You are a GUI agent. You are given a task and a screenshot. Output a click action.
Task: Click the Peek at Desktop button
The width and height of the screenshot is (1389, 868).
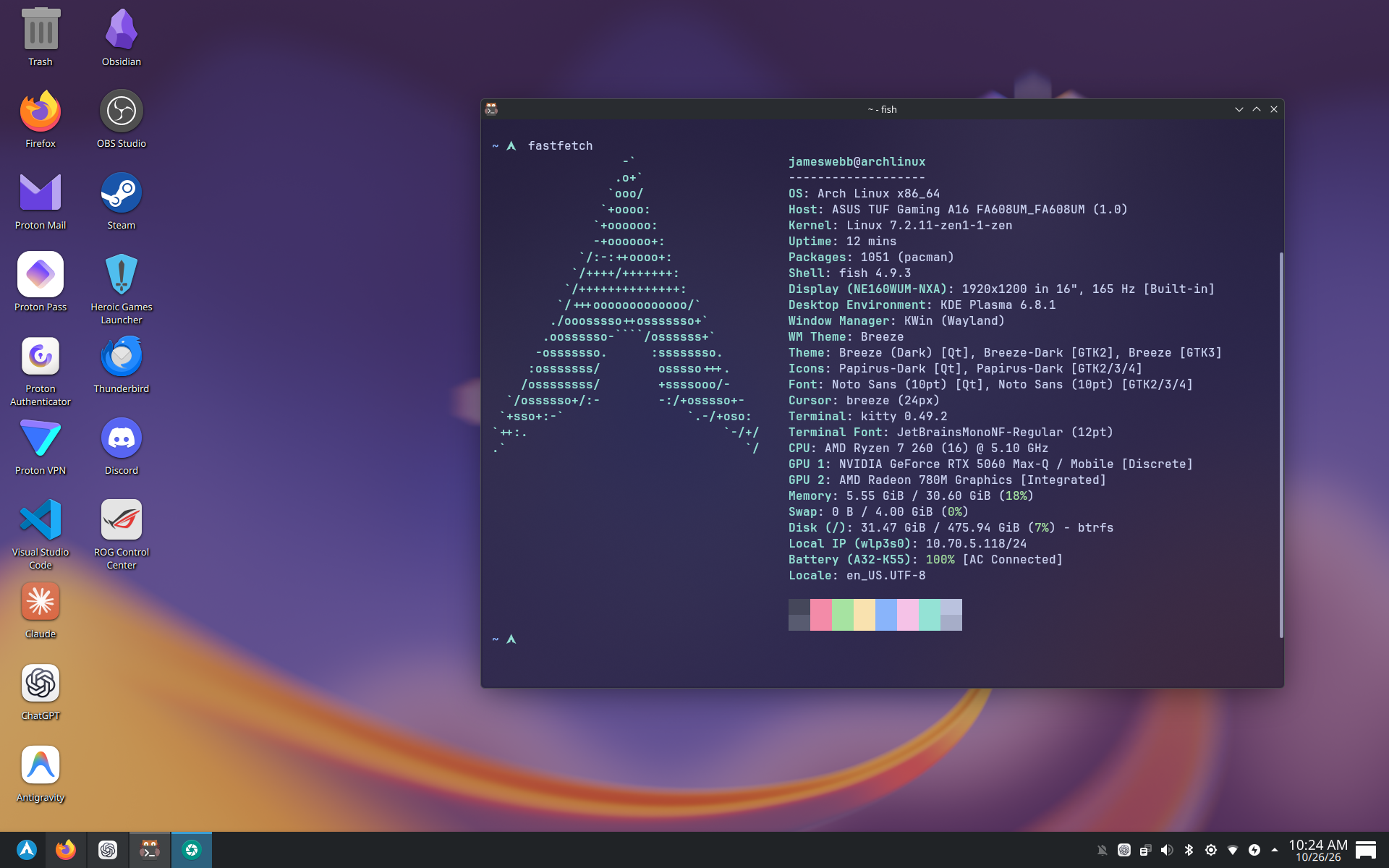point(1366,850)
